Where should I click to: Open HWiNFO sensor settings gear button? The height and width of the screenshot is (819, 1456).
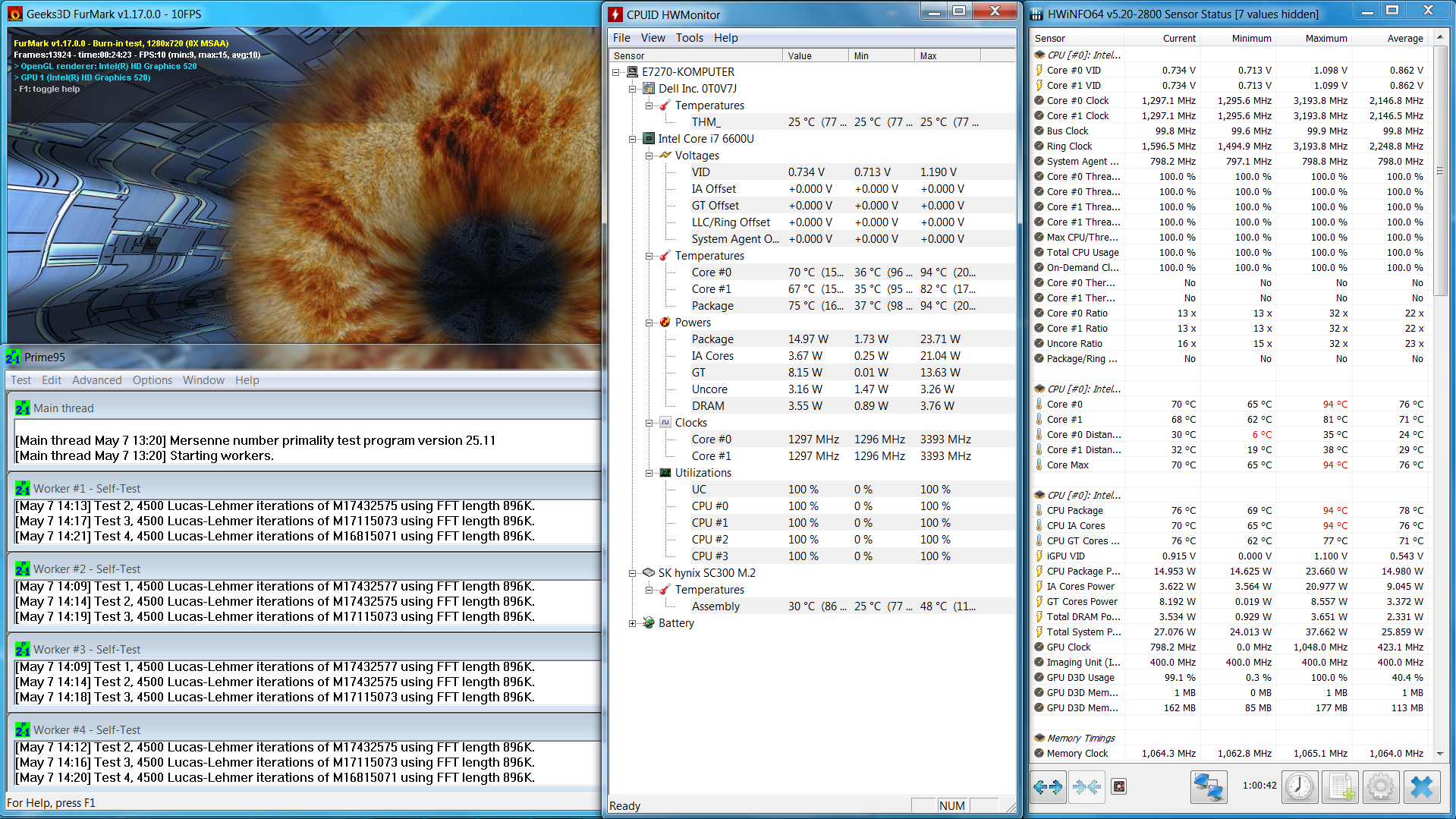(1380, 786)
